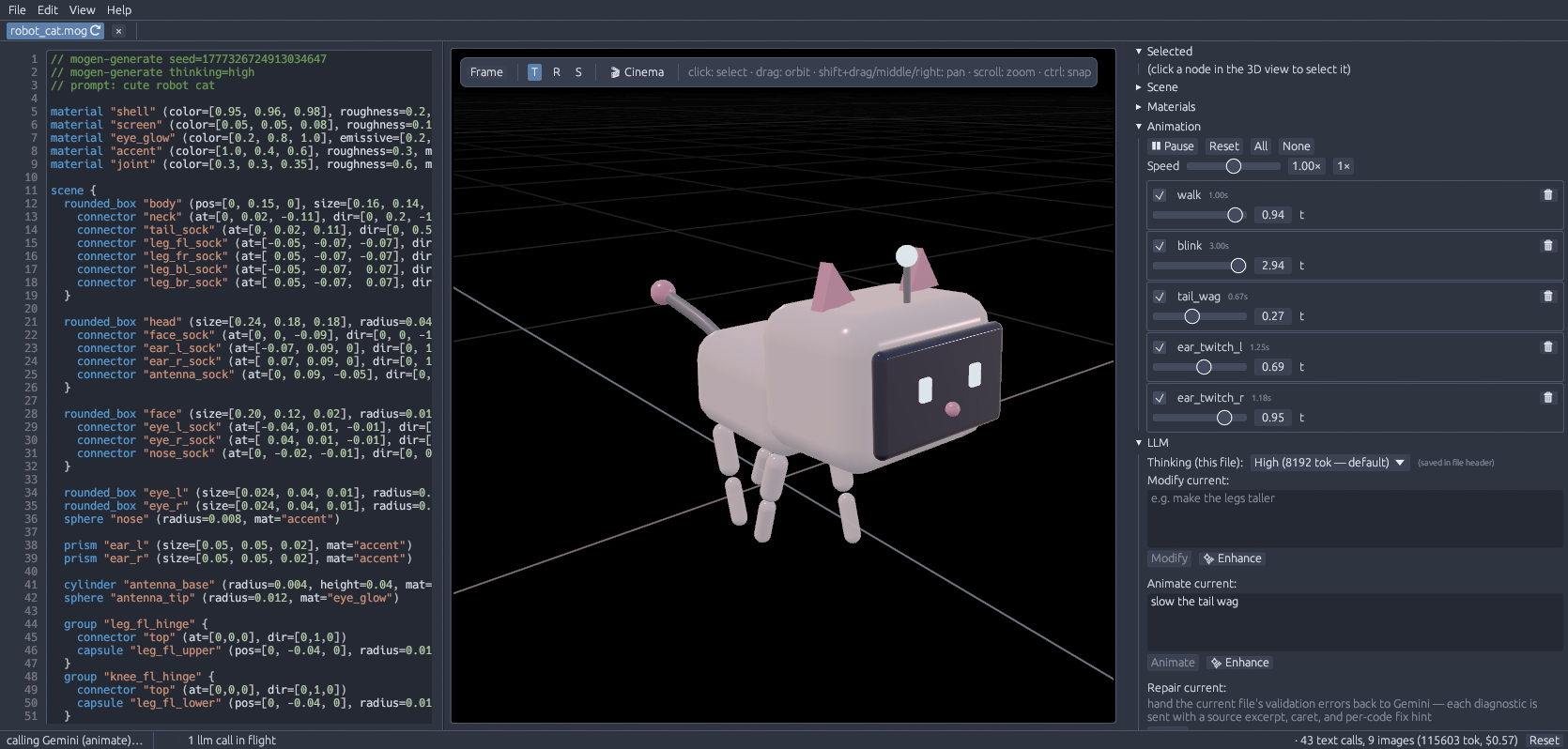This screenshot has width=1568, height=749.
Task: Activate the S scale gizmo mode
Action: [578, 72]
